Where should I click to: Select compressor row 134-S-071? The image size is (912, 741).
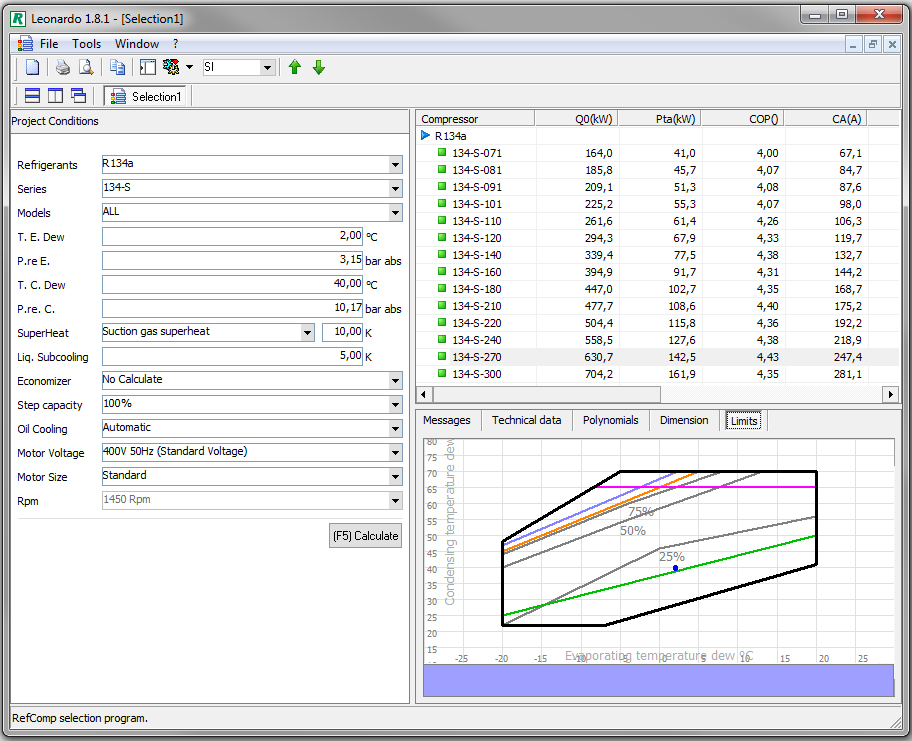657,153
